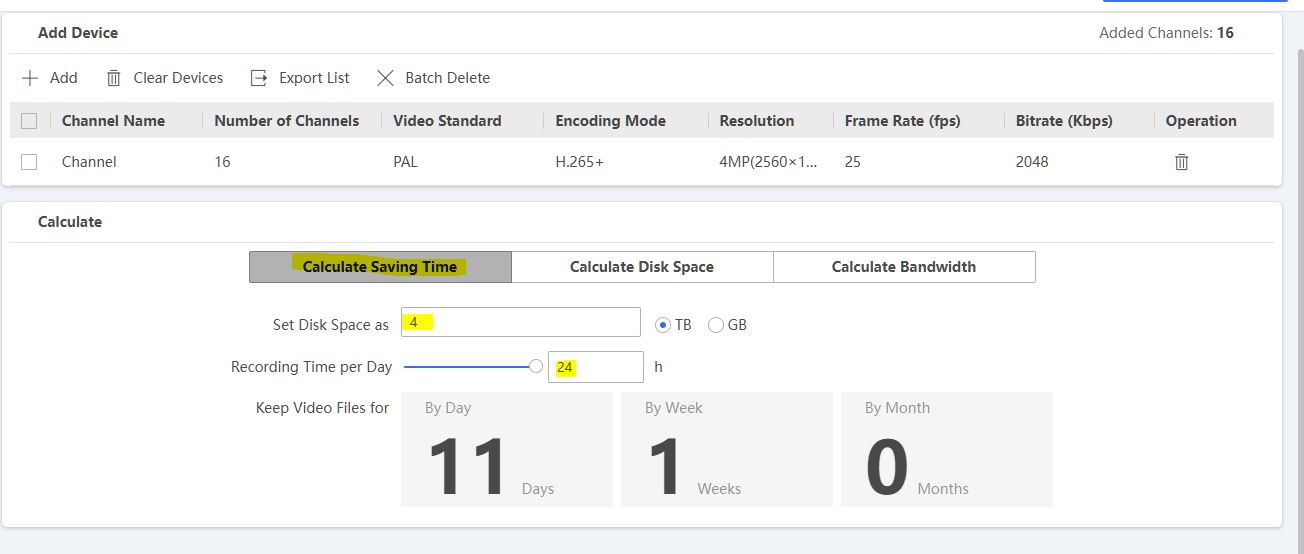Click the Clear Devices trash icon
Screen dimensions: 1304x554
click(x=114, y=78)
